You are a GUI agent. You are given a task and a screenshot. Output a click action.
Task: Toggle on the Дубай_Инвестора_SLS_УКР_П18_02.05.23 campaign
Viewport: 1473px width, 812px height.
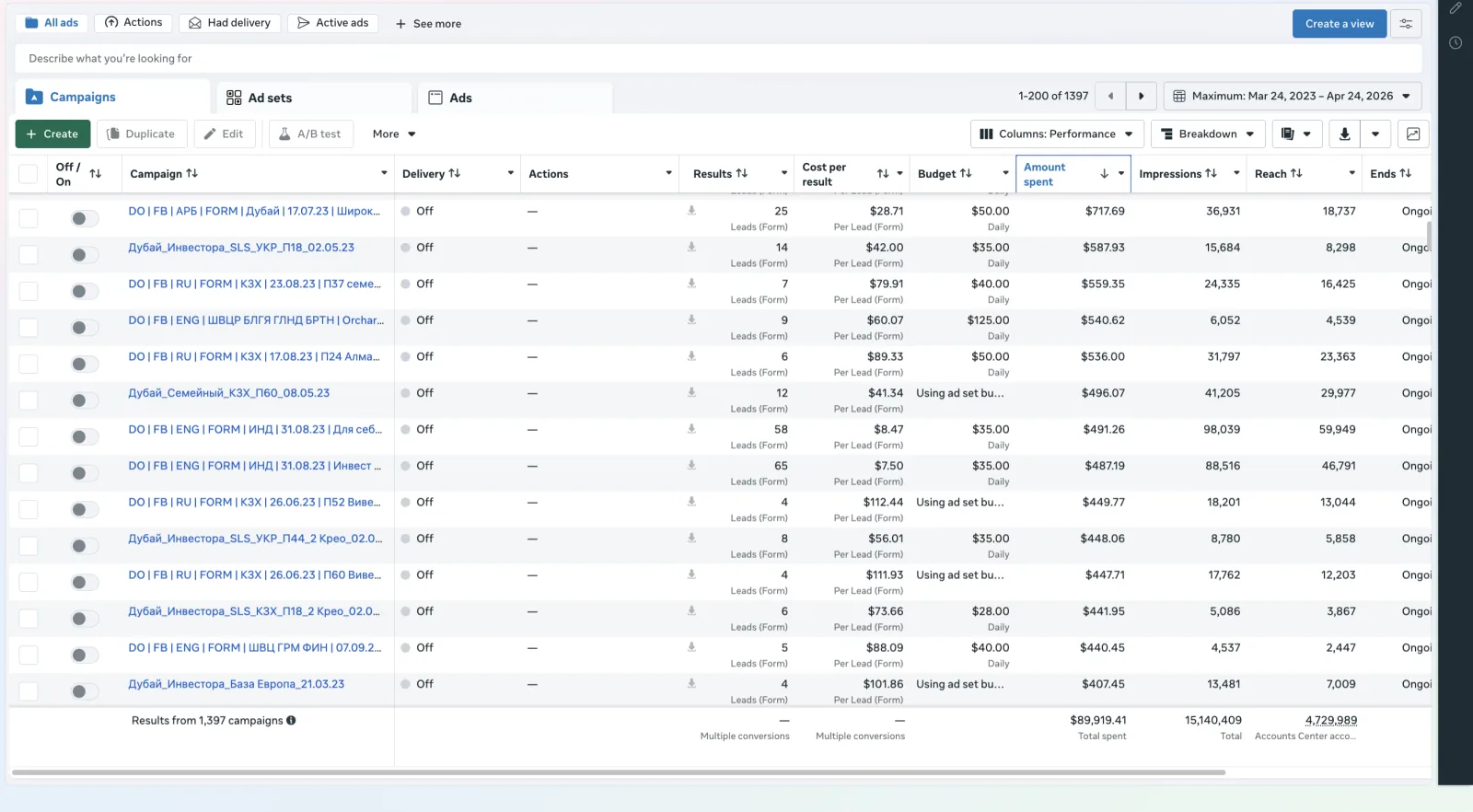click(85, 255)
